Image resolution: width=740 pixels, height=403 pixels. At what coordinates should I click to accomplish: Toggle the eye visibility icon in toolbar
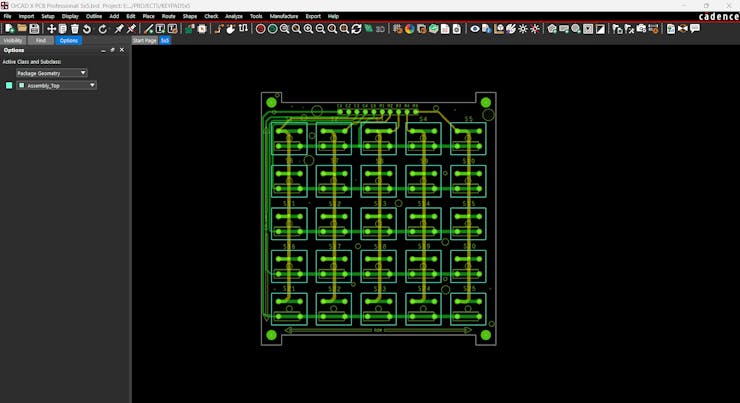point(475,29)
